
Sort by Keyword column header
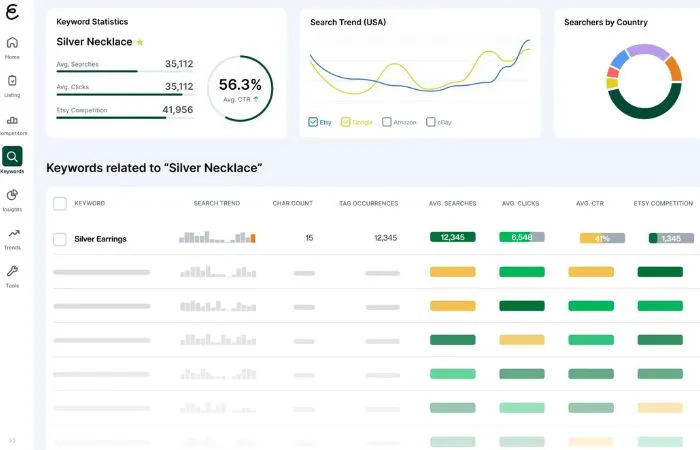point(90,203)
